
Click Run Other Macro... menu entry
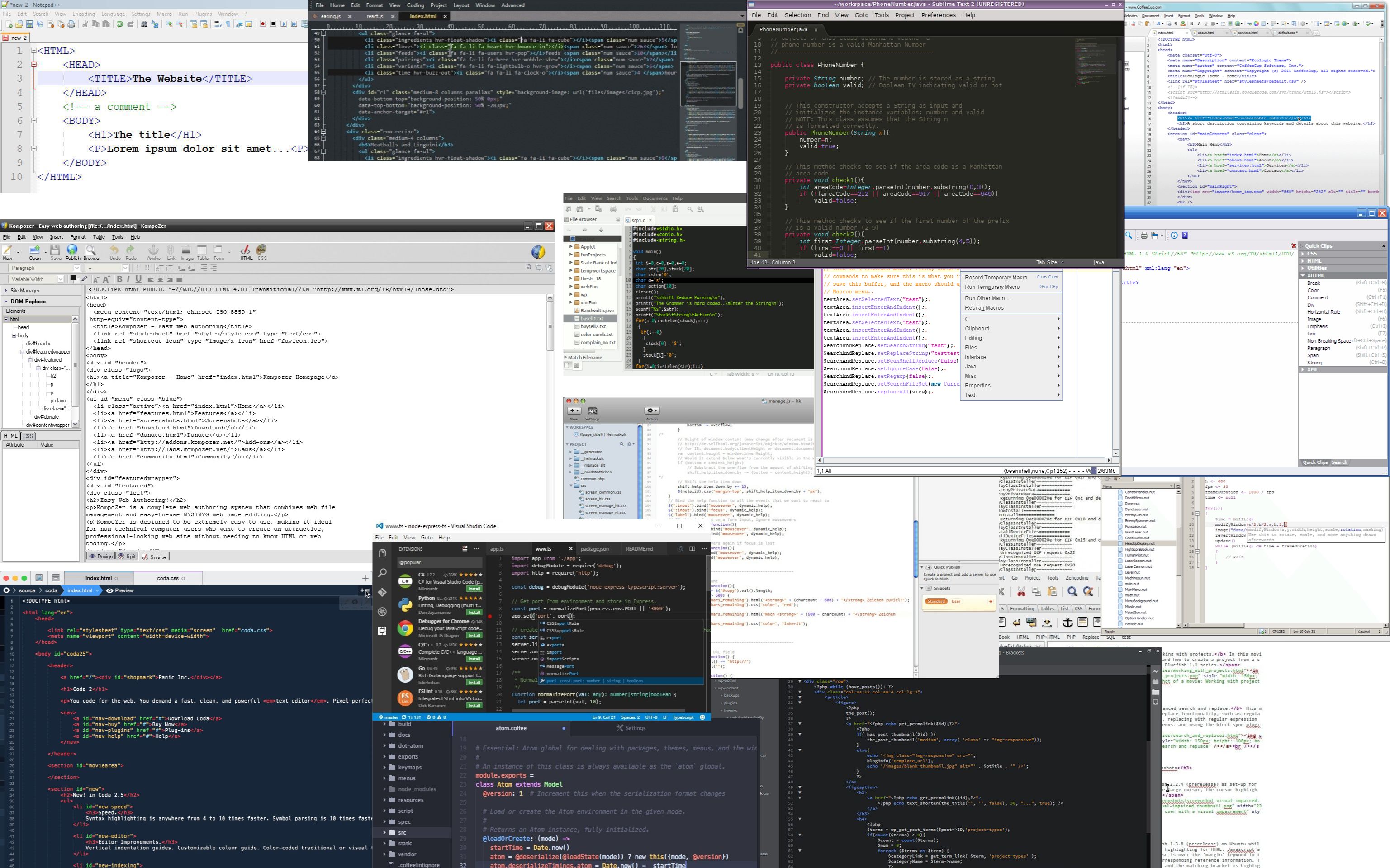tap(987, 298)
